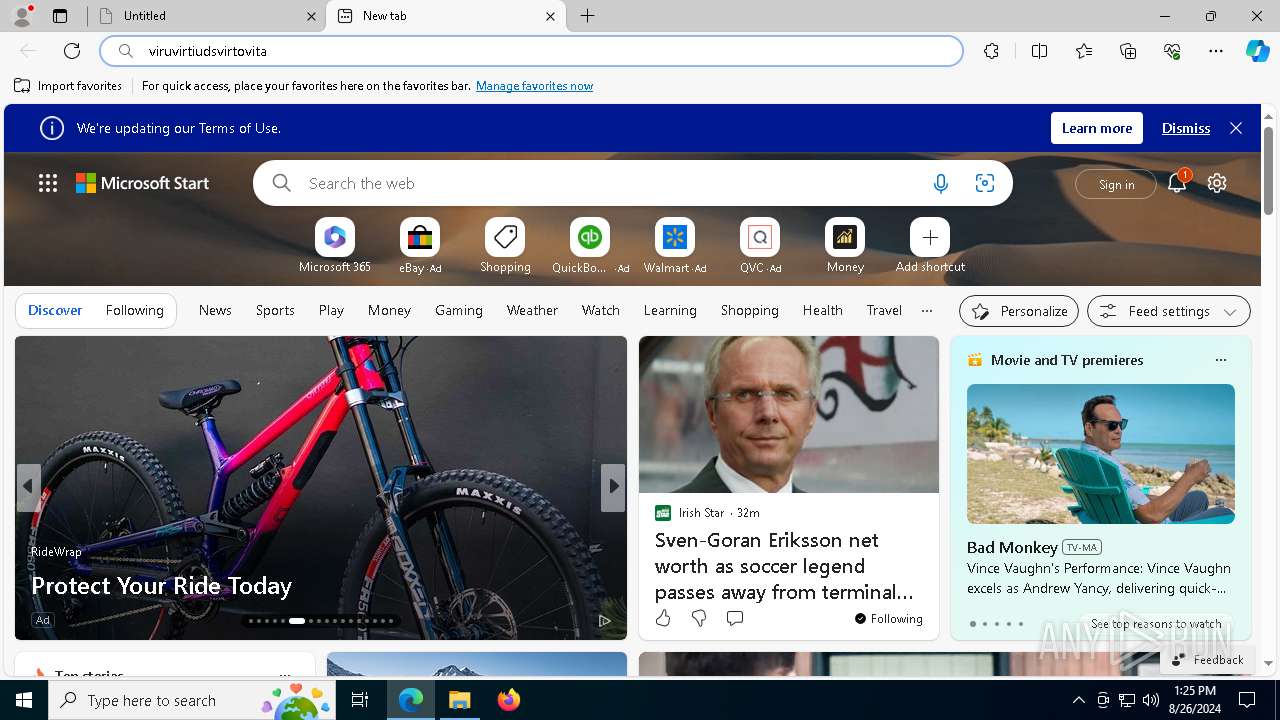Open a new browser tab with plus
Screen dimensions: 1280x720
coord(588,16)
